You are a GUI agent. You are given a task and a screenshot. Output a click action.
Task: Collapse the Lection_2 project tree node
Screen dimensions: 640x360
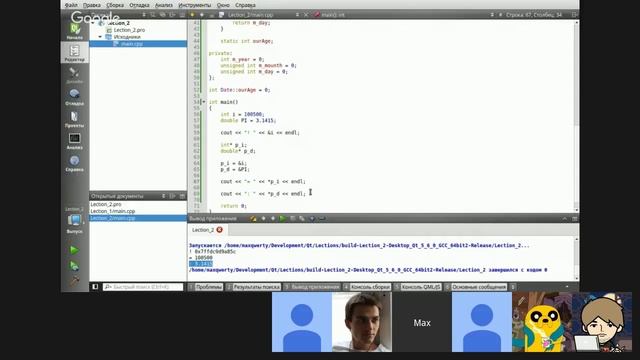93,23
